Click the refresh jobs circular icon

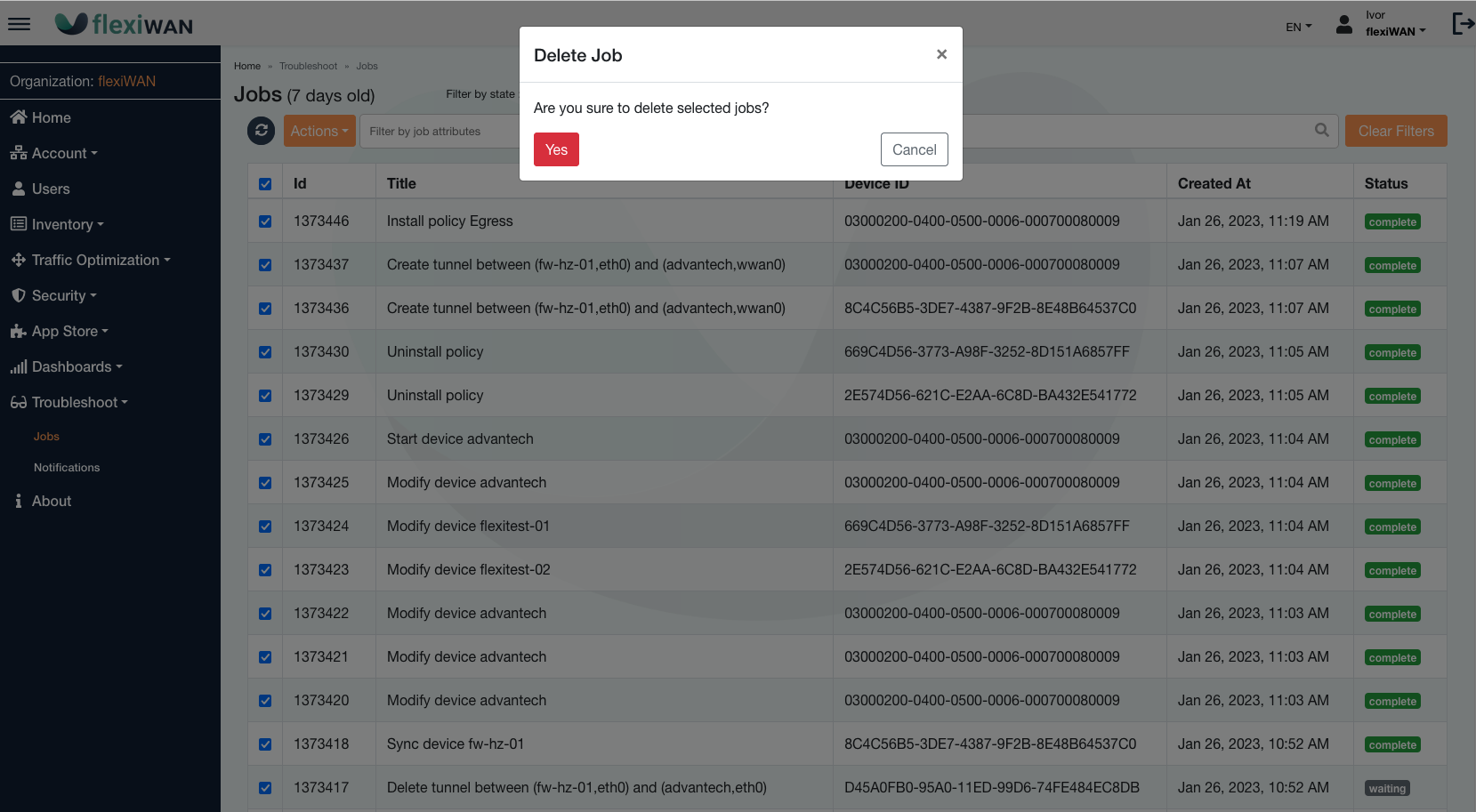pyautogui.click(x=261, y=131)
